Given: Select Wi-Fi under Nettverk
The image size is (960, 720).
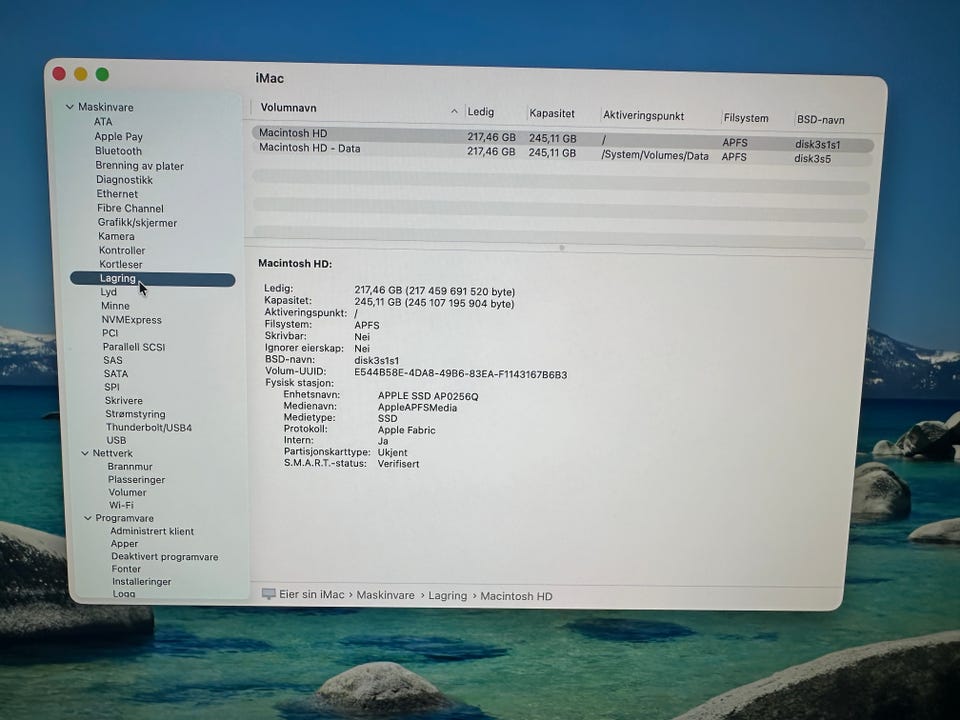Looking at the screenshot, I should (x=121, y=505).
